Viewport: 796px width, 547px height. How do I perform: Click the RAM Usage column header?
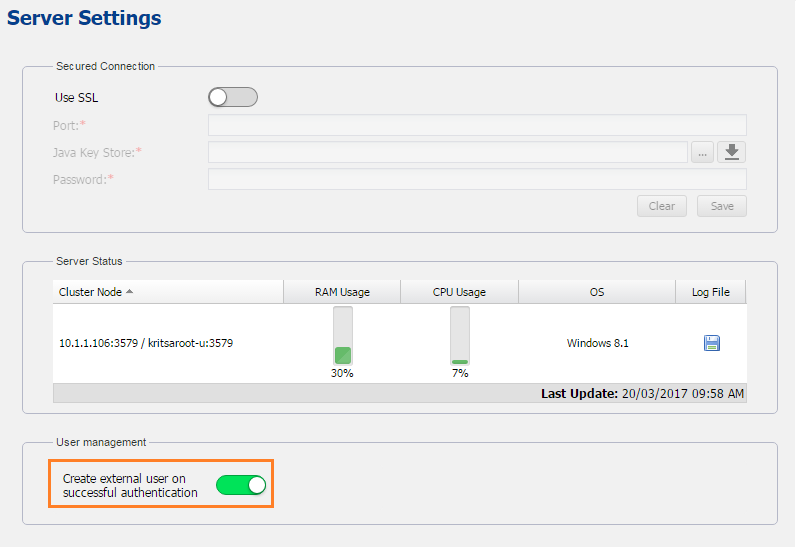pos(342,292)
